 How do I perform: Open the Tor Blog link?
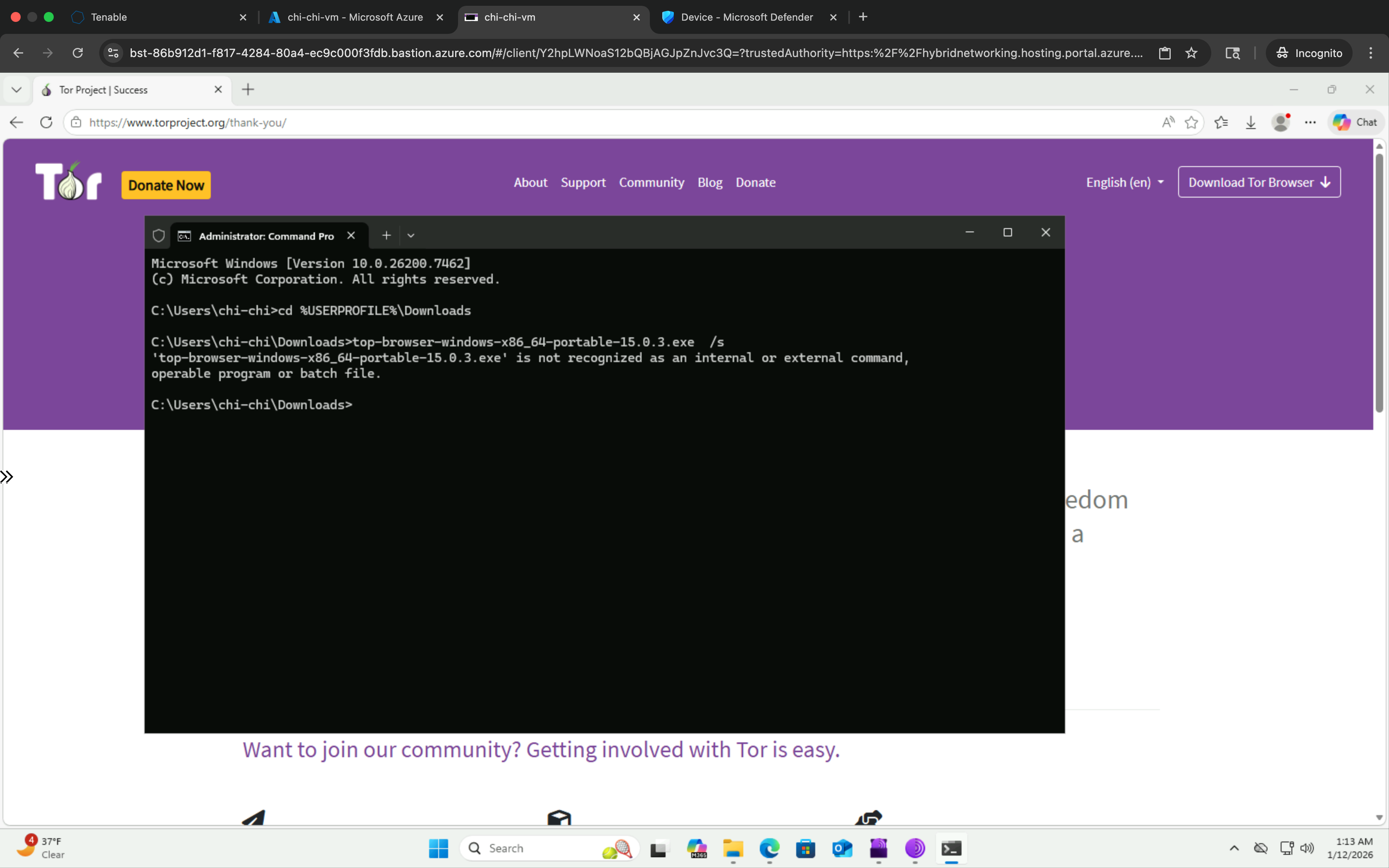[x=710, y=183]
